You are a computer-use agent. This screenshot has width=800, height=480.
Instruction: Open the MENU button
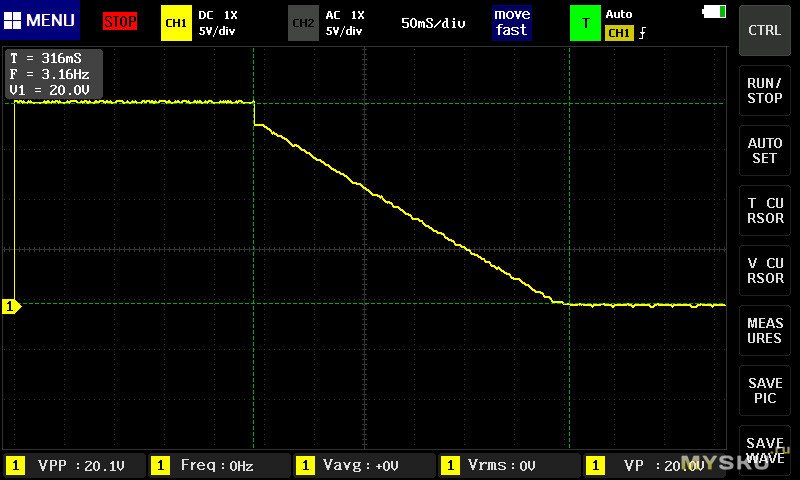40,20
